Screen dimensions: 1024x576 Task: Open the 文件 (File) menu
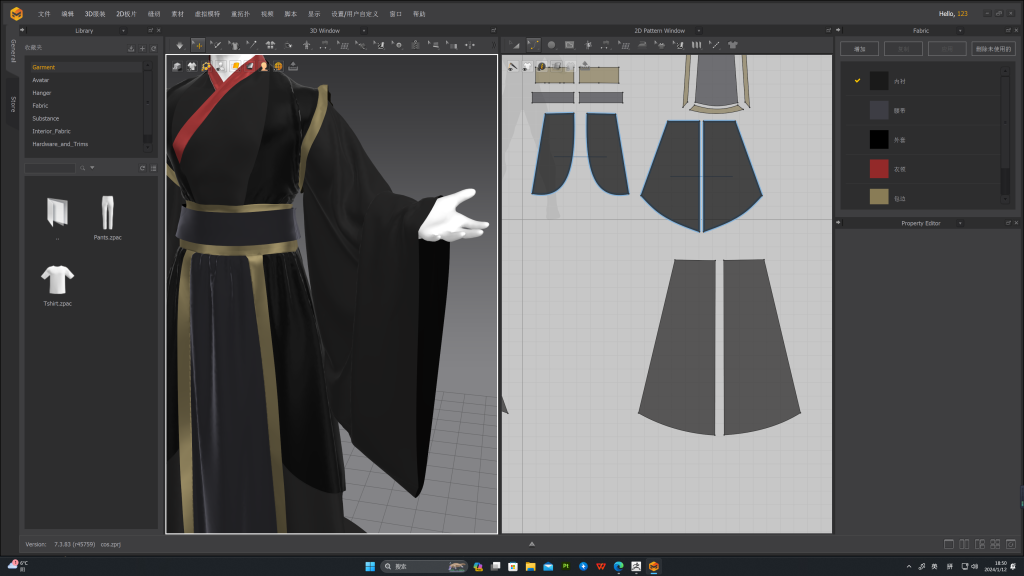point(44,14)
